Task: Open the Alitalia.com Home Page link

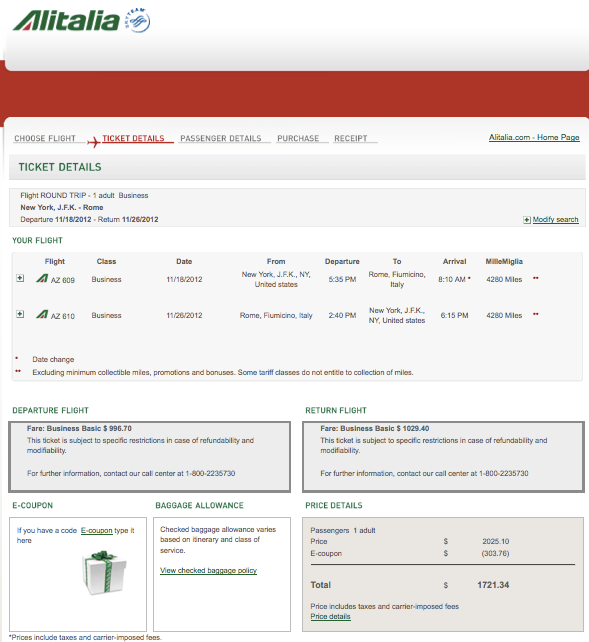Action: click(x=534, y=138)
